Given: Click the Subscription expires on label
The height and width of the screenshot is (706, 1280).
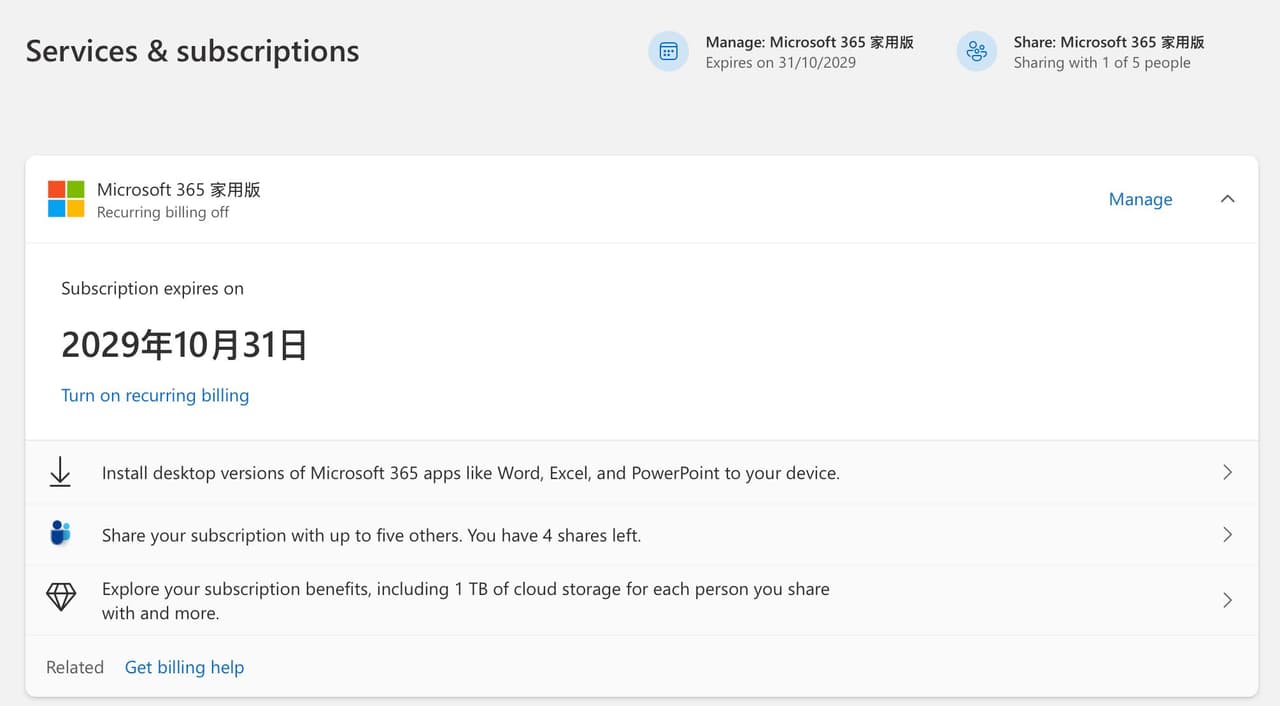Looking at the screenshot, I should click(152, 288).
